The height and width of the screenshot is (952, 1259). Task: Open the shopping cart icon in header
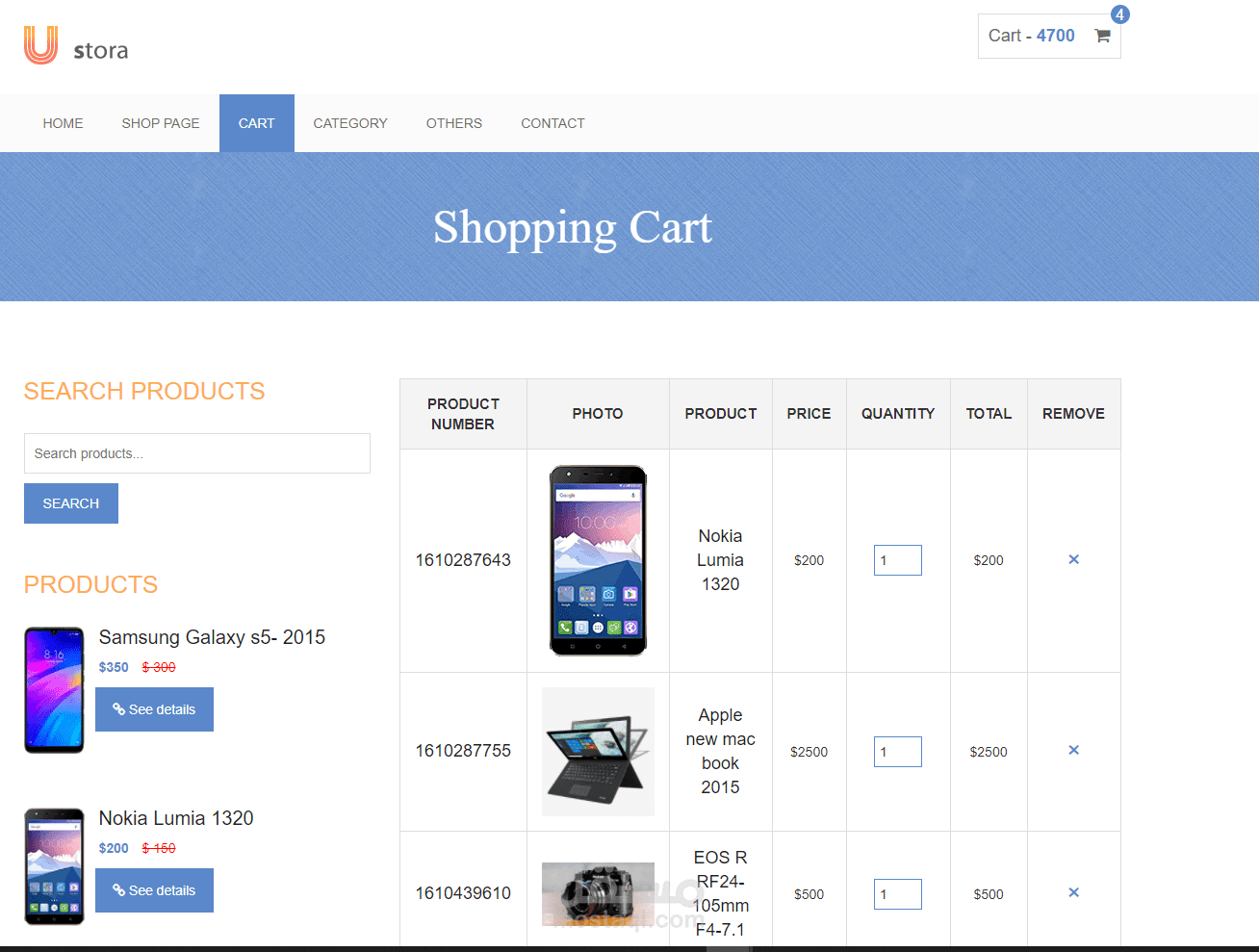point(1103,36)
